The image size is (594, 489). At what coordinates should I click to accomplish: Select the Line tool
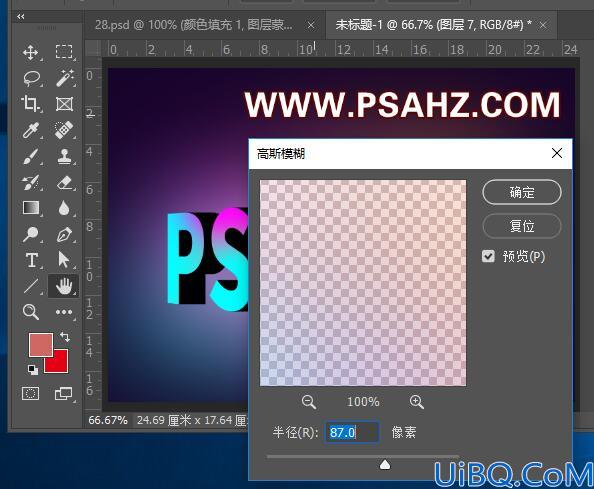click(x=31, y=286)
